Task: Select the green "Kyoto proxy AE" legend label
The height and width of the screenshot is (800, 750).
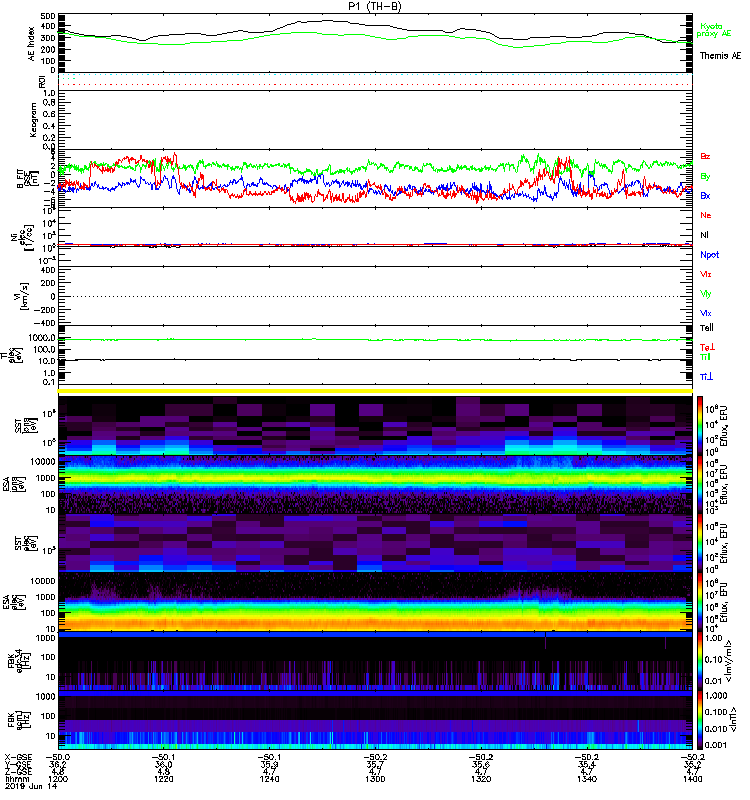Action: tap(713, 30)
